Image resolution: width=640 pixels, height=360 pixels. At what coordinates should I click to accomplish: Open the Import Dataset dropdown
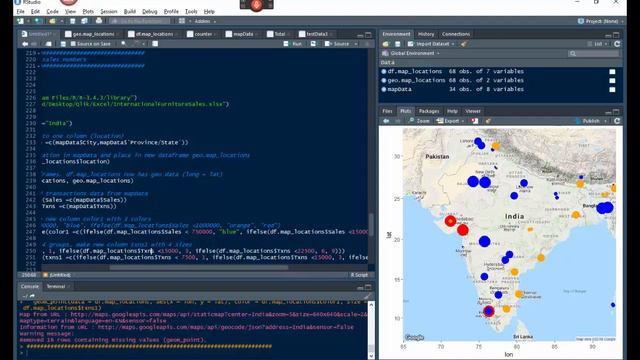(x=431, y=44)
